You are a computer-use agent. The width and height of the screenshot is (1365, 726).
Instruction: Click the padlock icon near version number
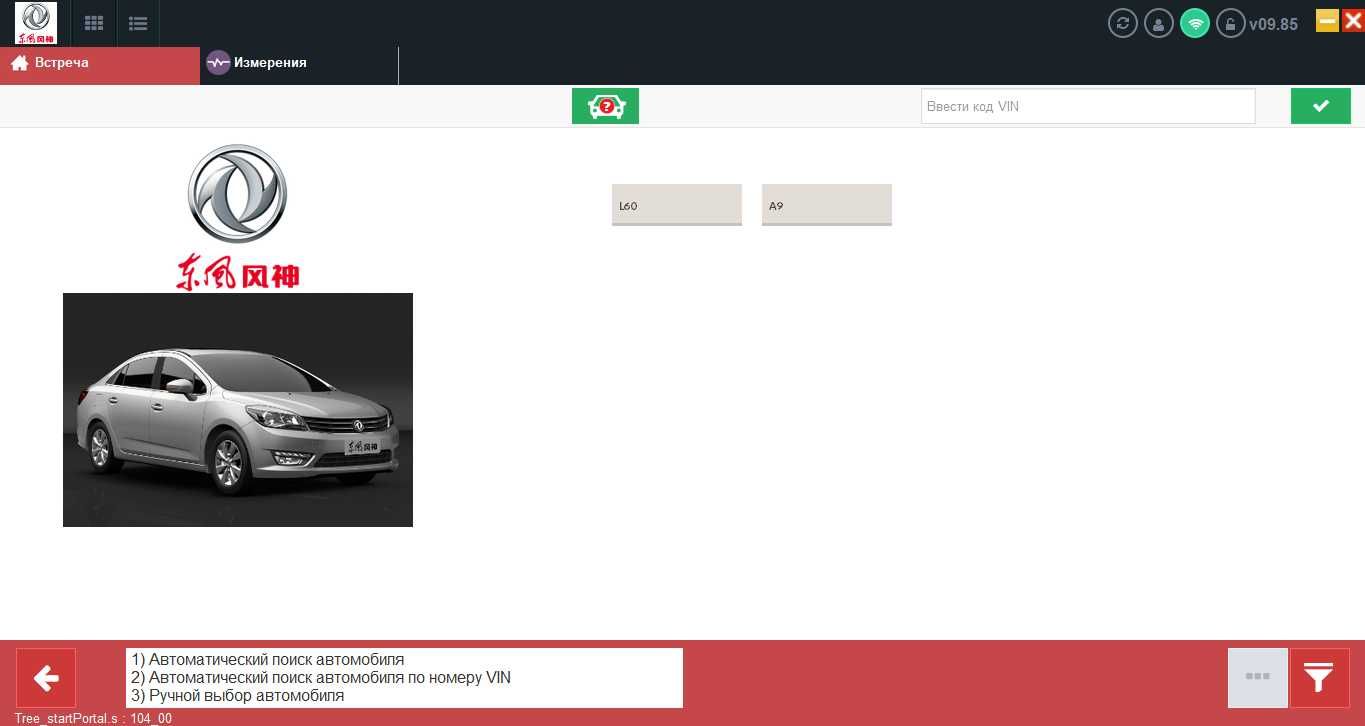pos(1230,23)
